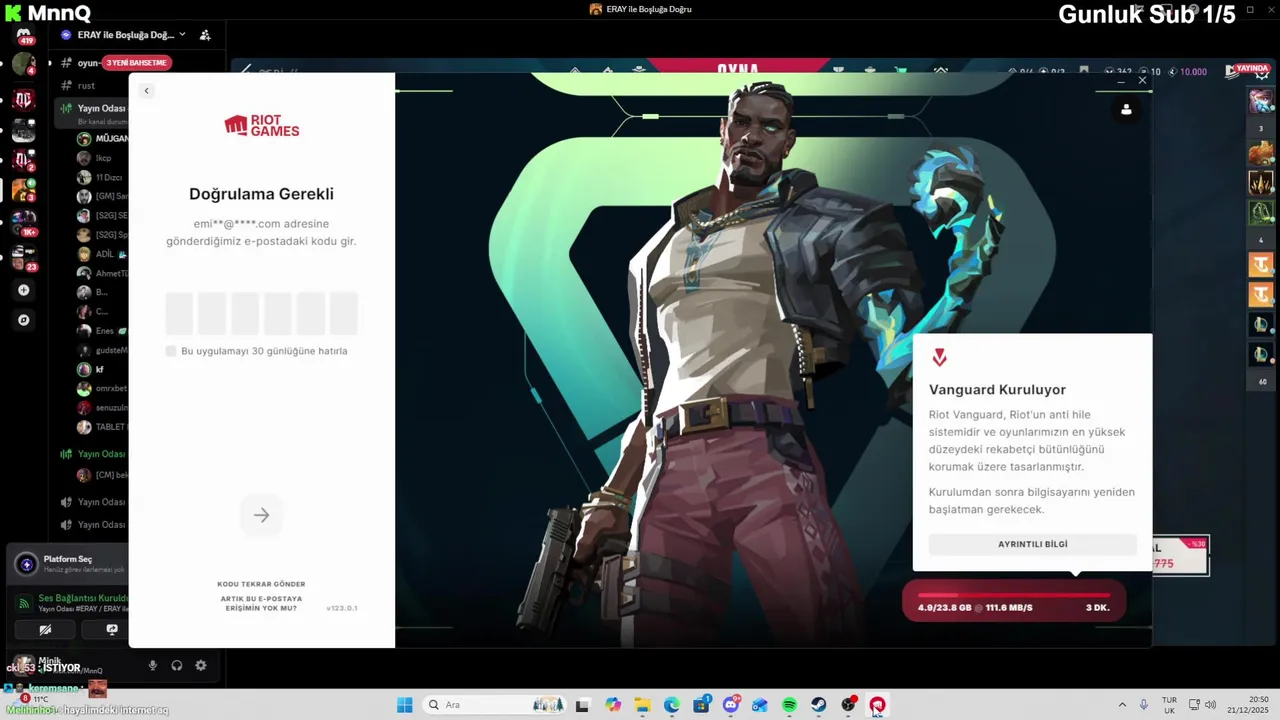This screenshot has width=1280, height=720.
Task: Open Task View icon on taskbar
Action: pos(582,705)
